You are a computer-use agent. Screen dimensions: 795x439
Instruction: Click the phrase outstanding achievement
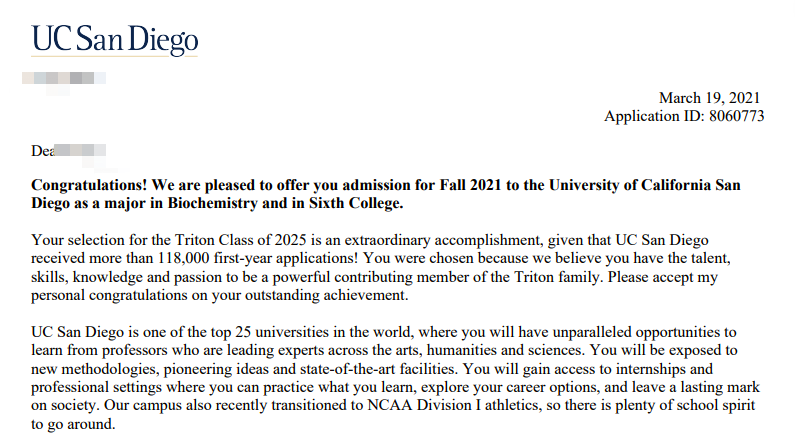[327, 295]
